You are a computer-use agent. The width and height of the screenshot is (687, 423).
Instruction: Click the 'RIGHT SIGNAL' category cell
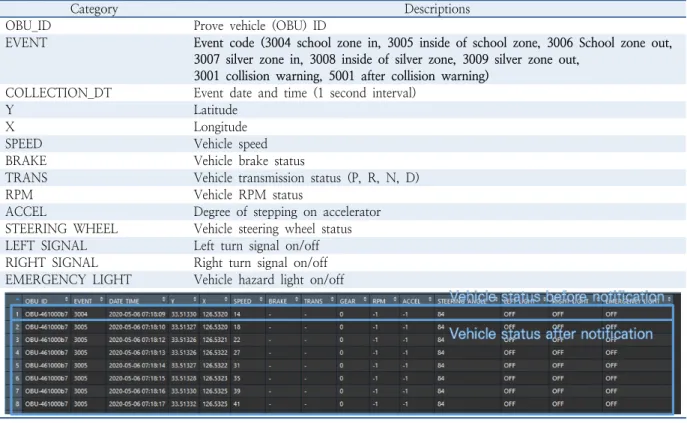click(x=52, y=263)
